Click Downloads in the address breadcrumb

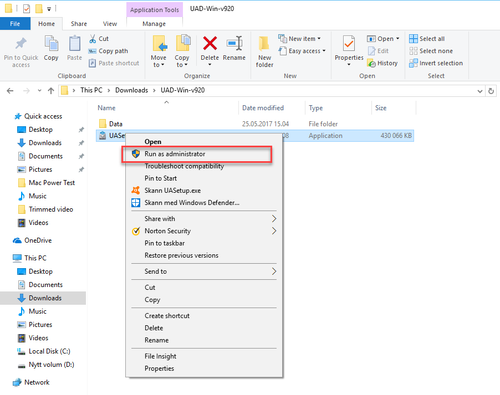(131, 90)
